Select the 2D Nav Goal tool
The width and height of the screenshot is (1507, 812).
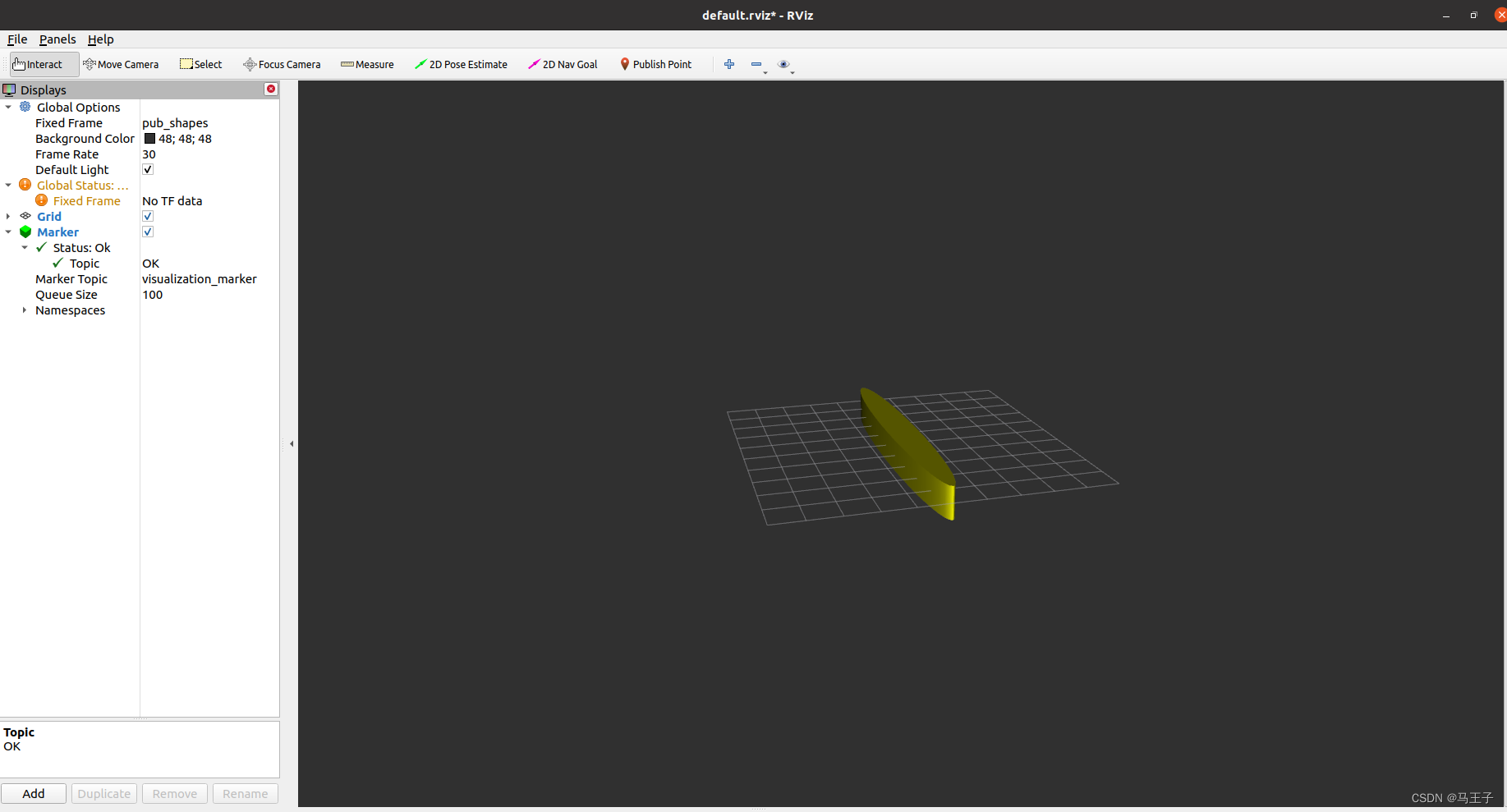(563, 64)
